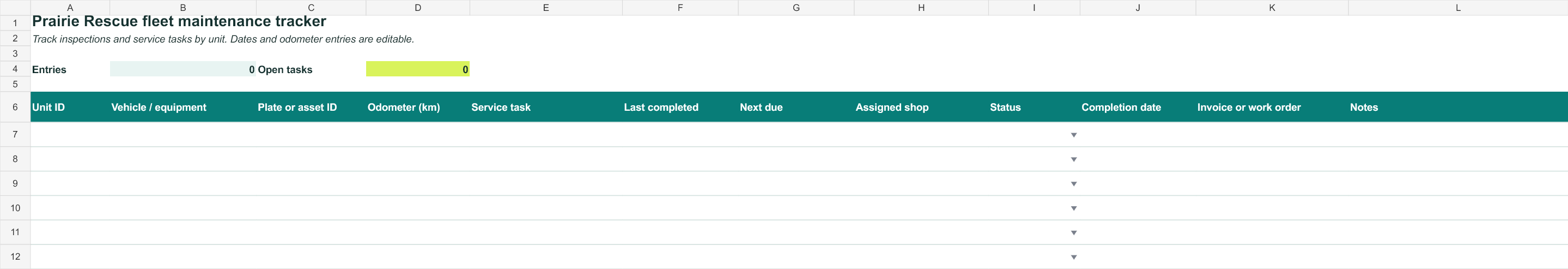Click the Completion date header cell
Screen dimensions: 1568x269
point(1138,107)
